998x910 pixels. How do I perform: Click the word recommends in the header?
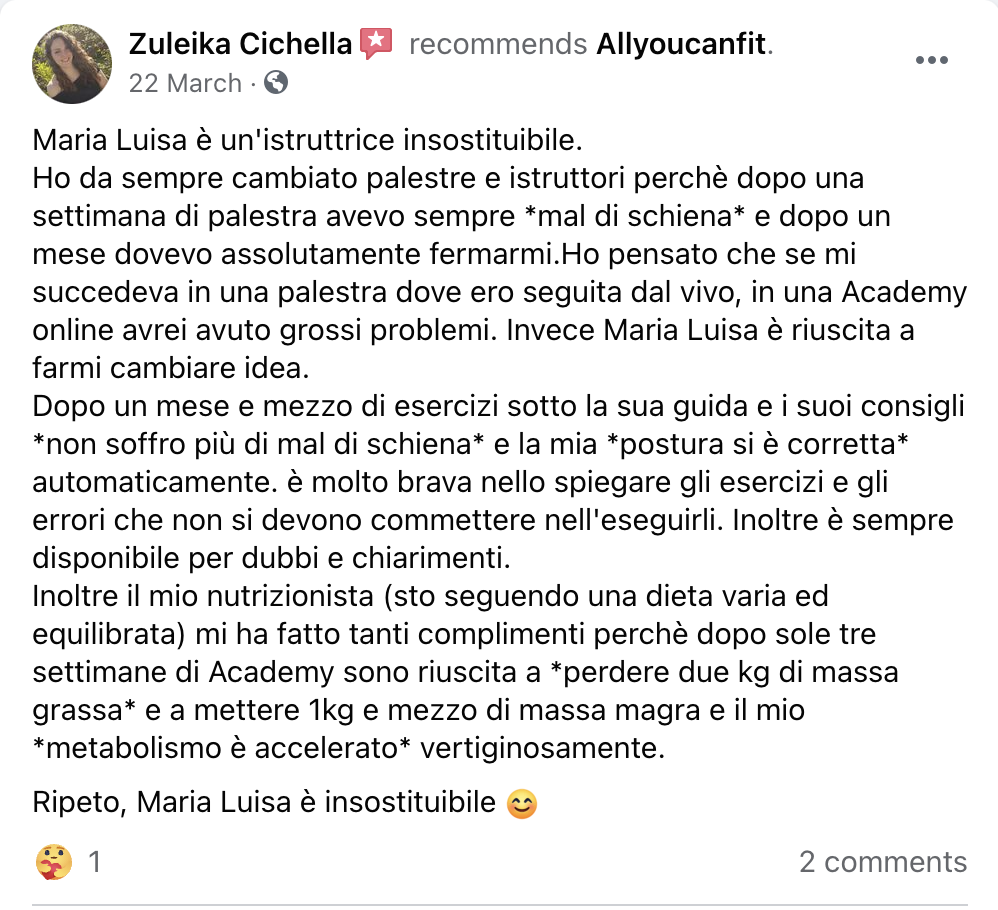[498, 44]
